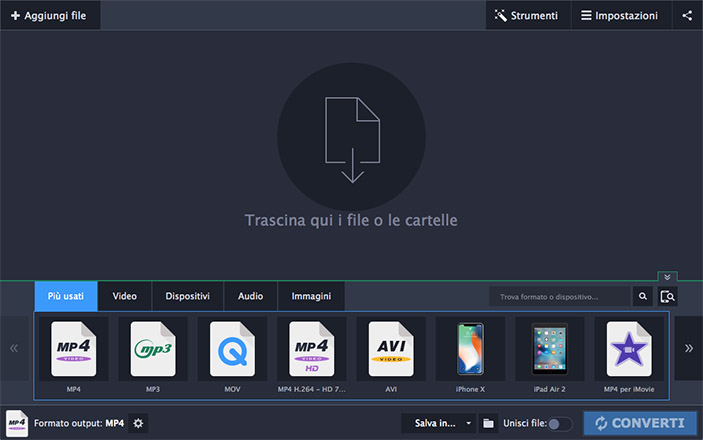Show next presets with right arrows
The height and width of the screenshot is (440, 703).
[689, 348]
